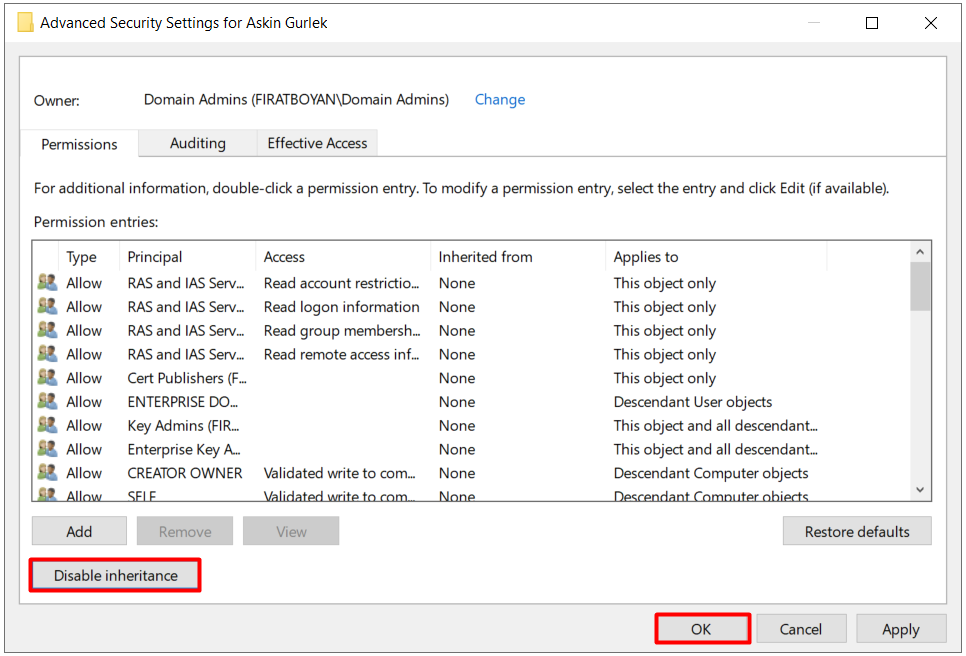Viewport: 966px width, 656px height.
Task: Click the View button
Action: (291, 531)
